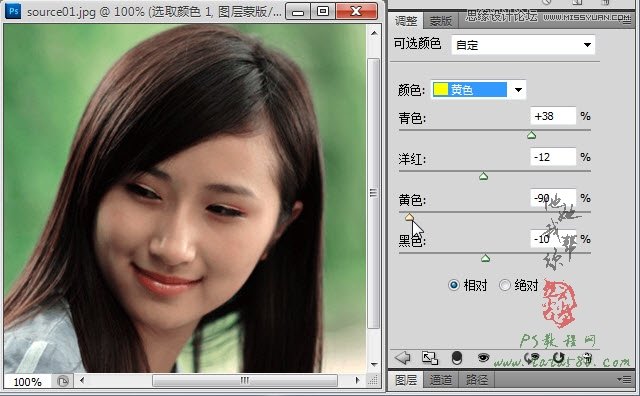Click the 青色 value field showing +38
Image resolution: width=640 pixels, height=396 pixels.
click(x=553, y=116)
